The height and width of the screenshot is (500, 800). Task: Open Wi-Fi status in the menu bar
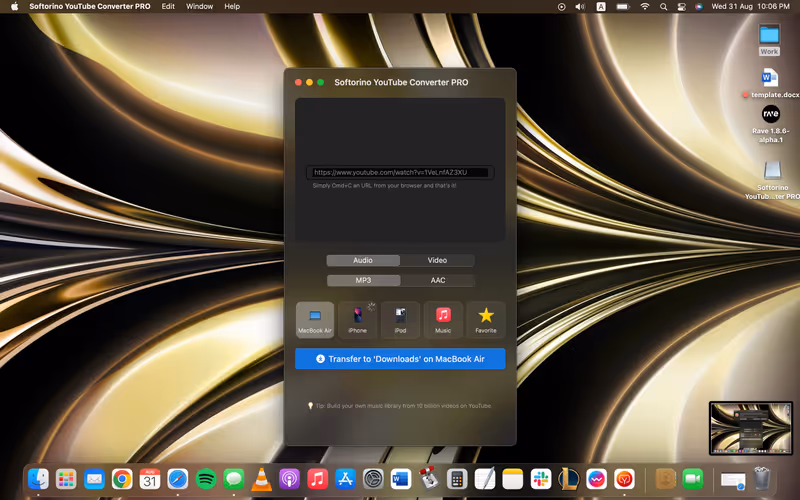645,7
